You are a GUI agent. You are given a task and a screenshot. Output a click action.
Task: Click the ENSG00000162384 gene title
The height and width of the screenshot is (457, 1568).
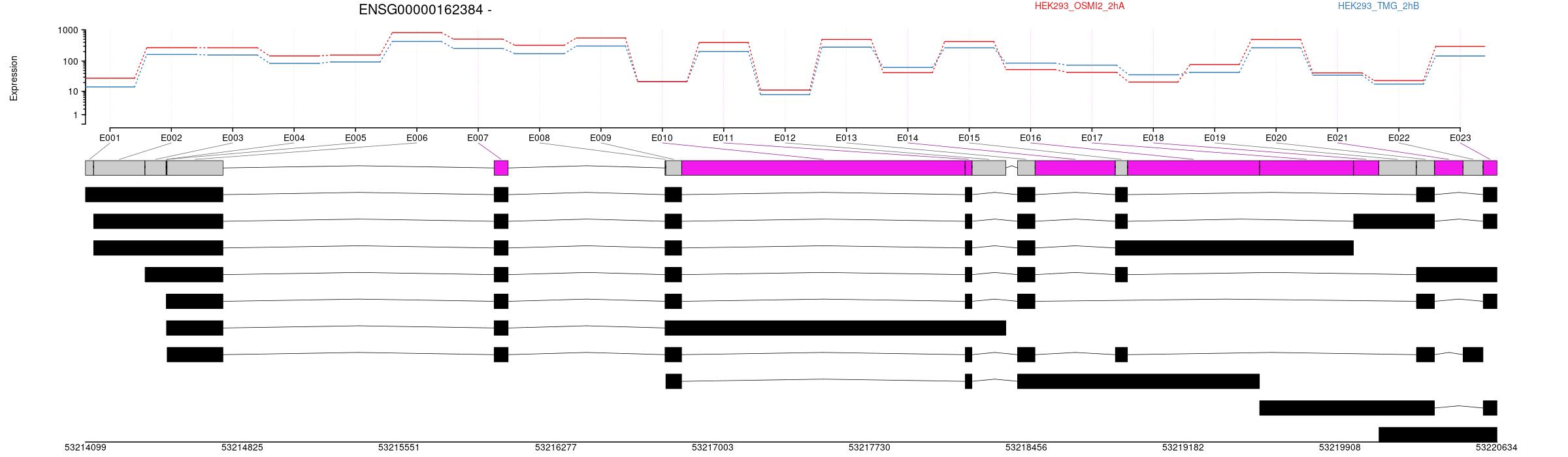point(425,10)
